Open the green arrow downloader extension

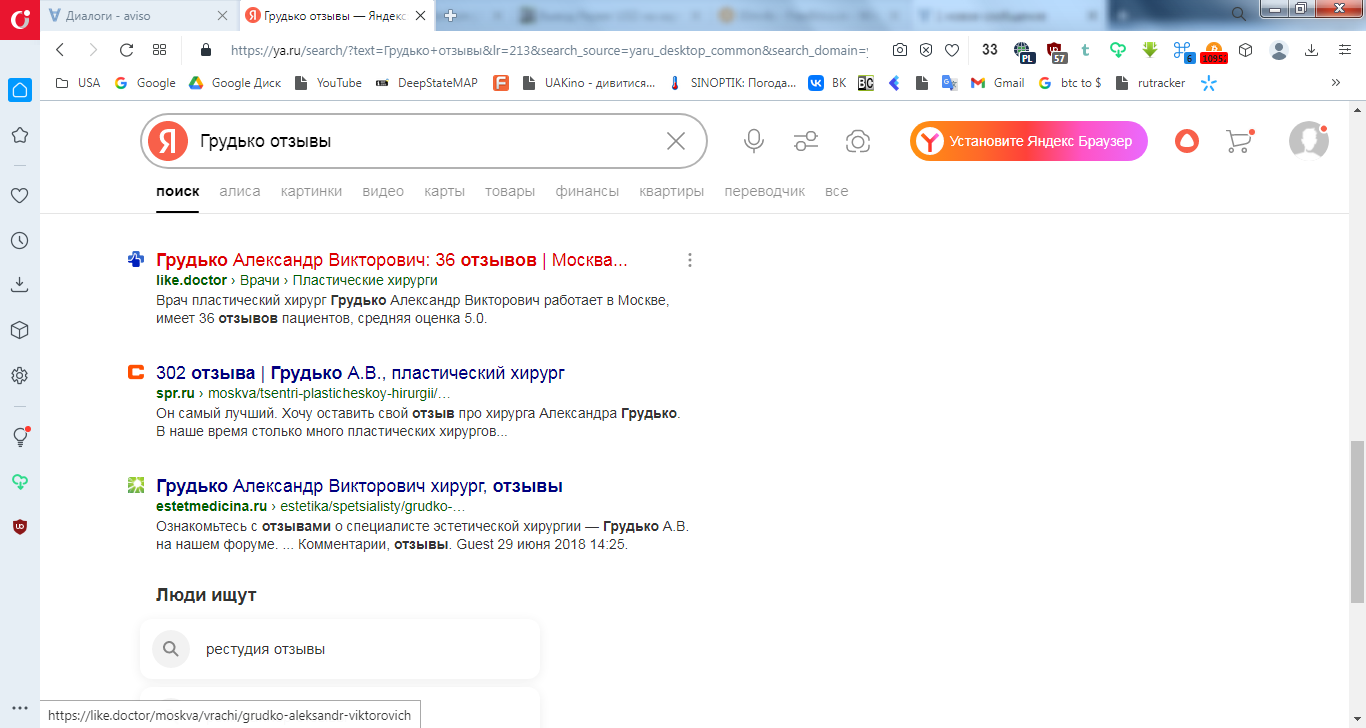(x=1150, y=50)
